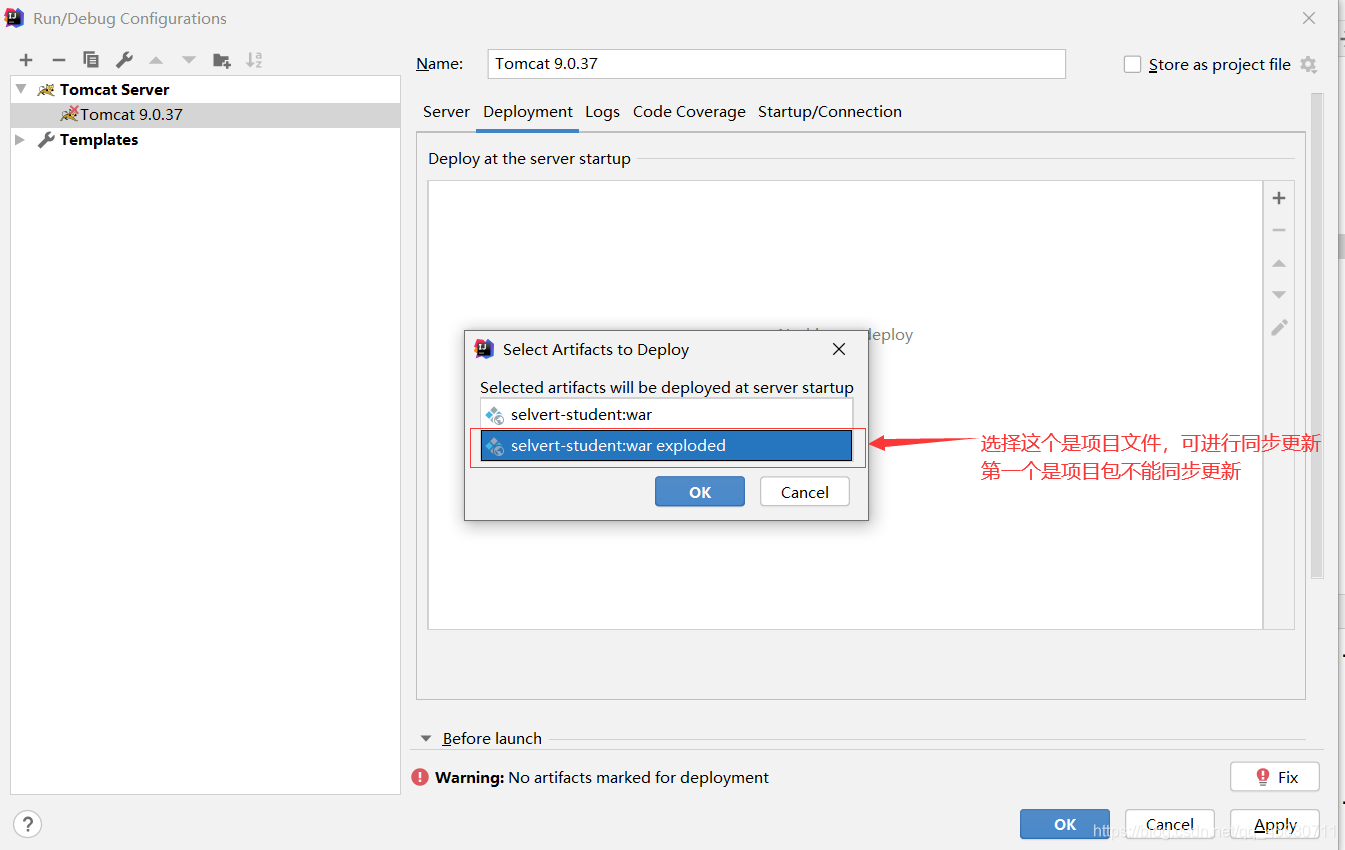
Task: Enable Store as project file checkbox
Action: 1133,65
